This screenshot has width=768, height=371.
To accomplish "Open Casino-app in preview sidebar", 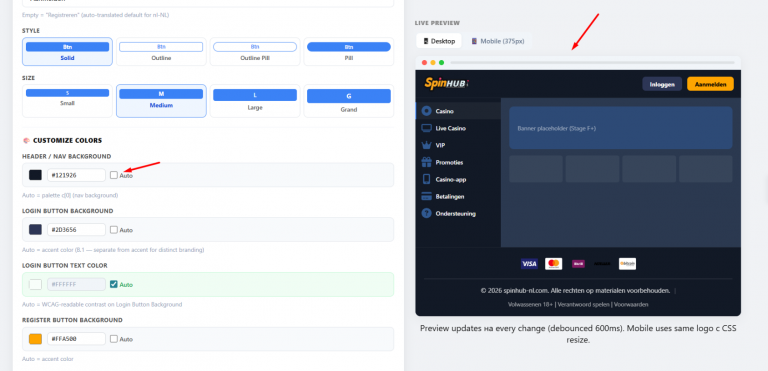I will [x=458, y=179].
